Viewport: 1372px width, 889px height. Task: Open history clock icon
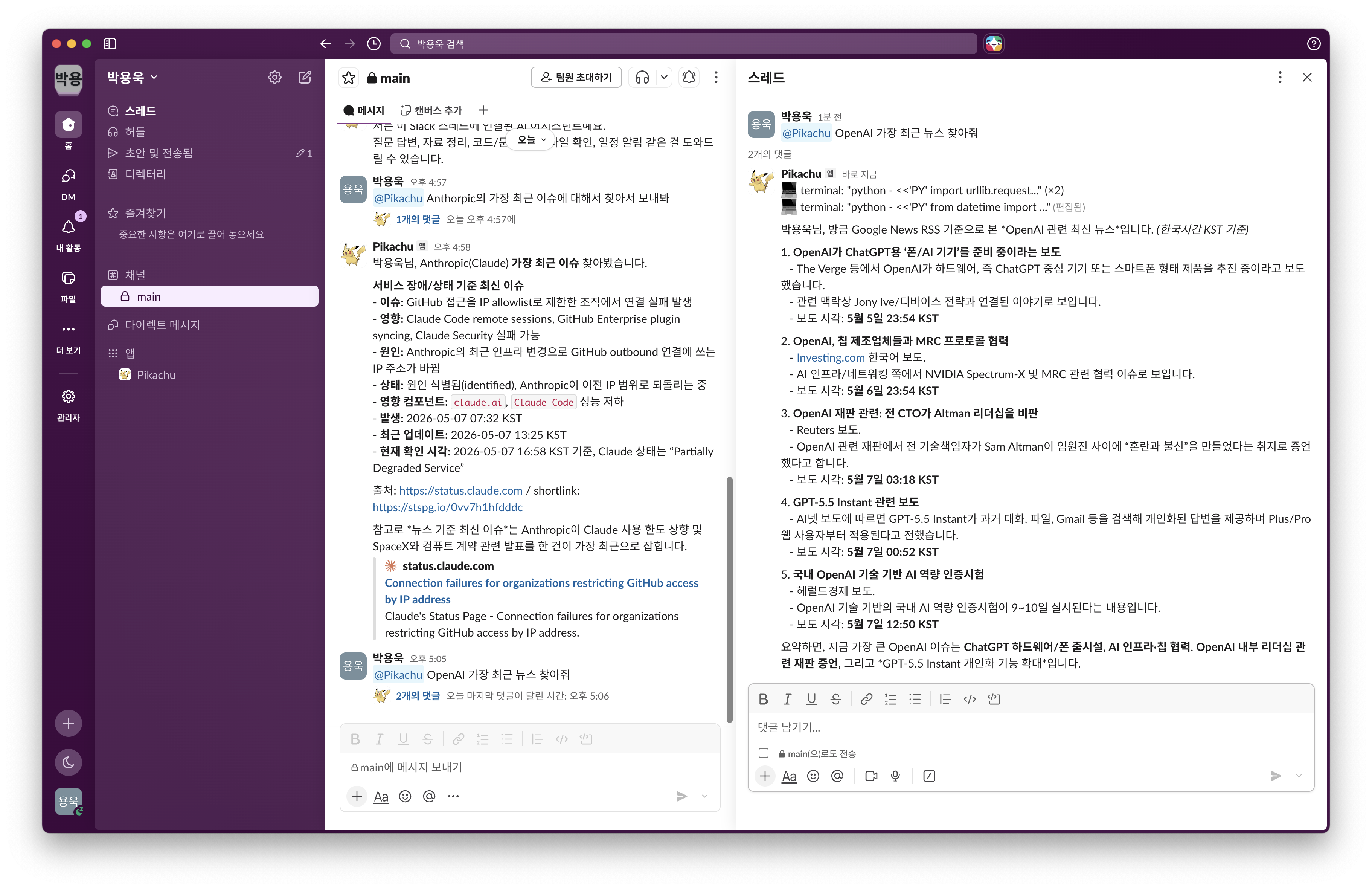374,44
